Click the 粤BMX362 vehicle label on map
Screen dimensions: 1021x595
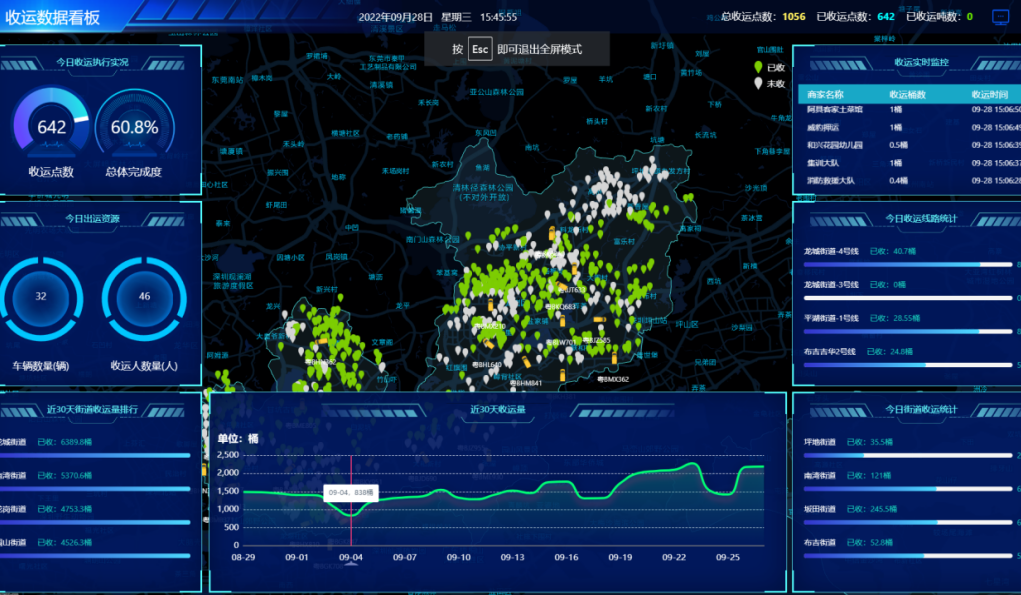[x=613, y=379]
